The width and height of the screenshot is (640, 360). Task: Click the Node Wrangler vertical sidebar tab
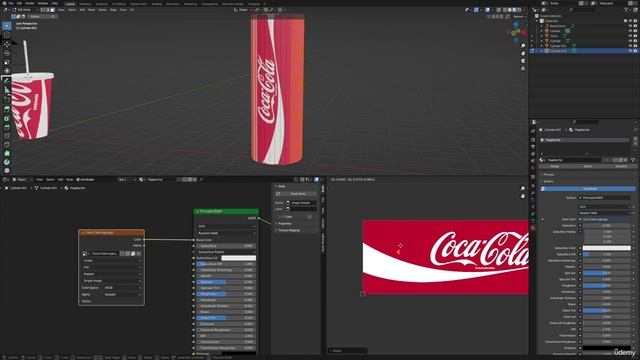point(323,242)
